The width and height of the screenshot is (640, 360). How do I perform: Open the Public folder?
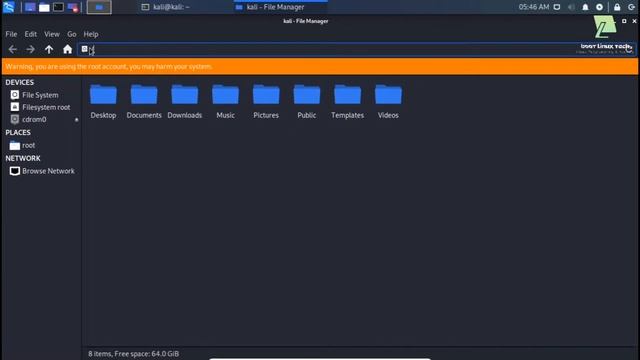click(307, 102)
